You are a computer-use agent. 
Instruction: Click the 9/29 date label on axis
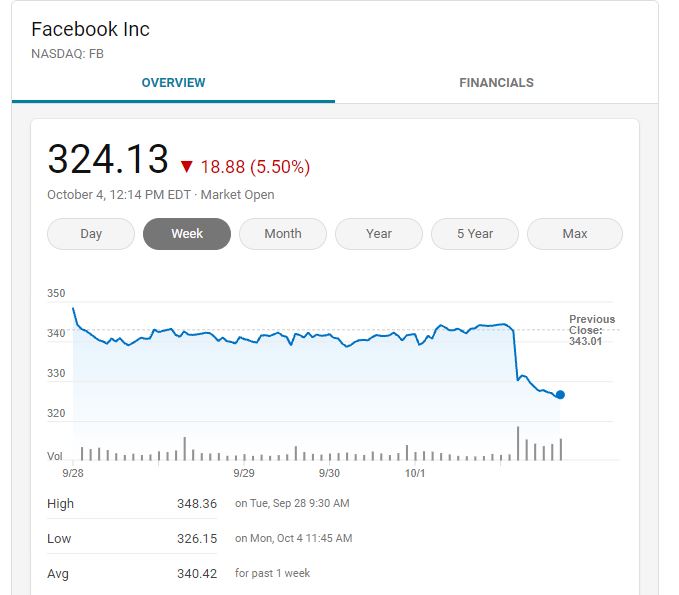243,473
